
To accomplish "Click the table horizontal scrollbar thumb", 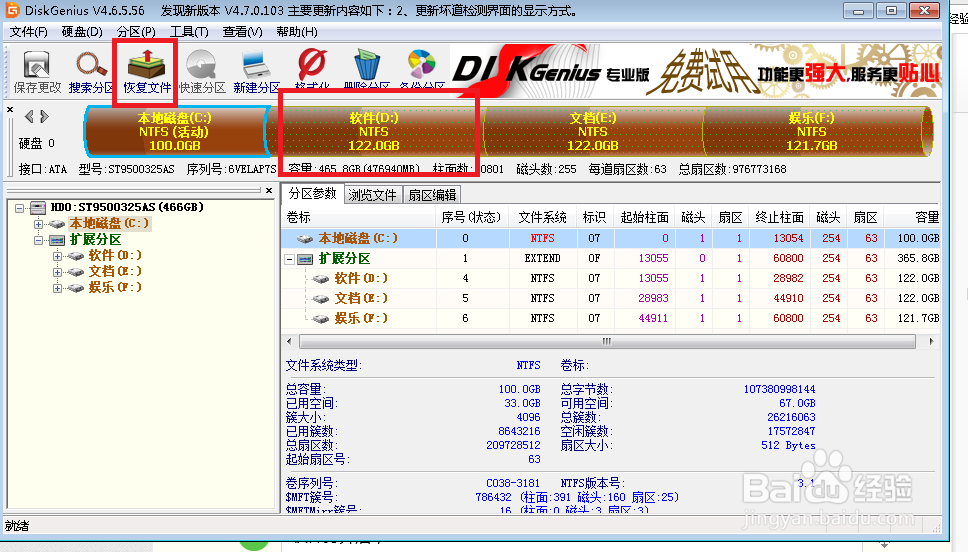I will 607,341.
